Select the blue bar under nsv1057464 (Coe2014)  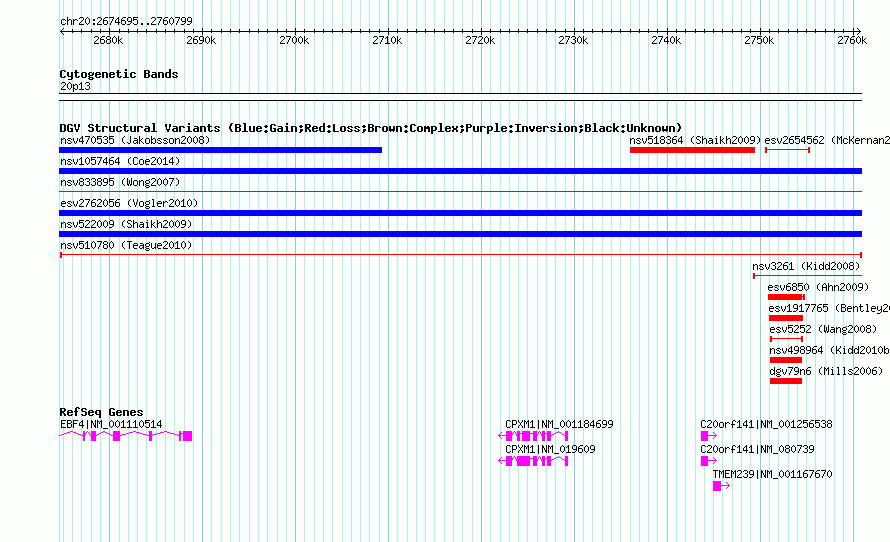coord(460,171)
